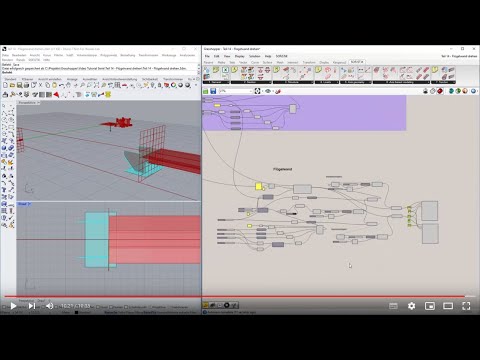
Task: Toggle YouTube subtitles captions button
Action: pyautogui.click(x=393, y=306)
